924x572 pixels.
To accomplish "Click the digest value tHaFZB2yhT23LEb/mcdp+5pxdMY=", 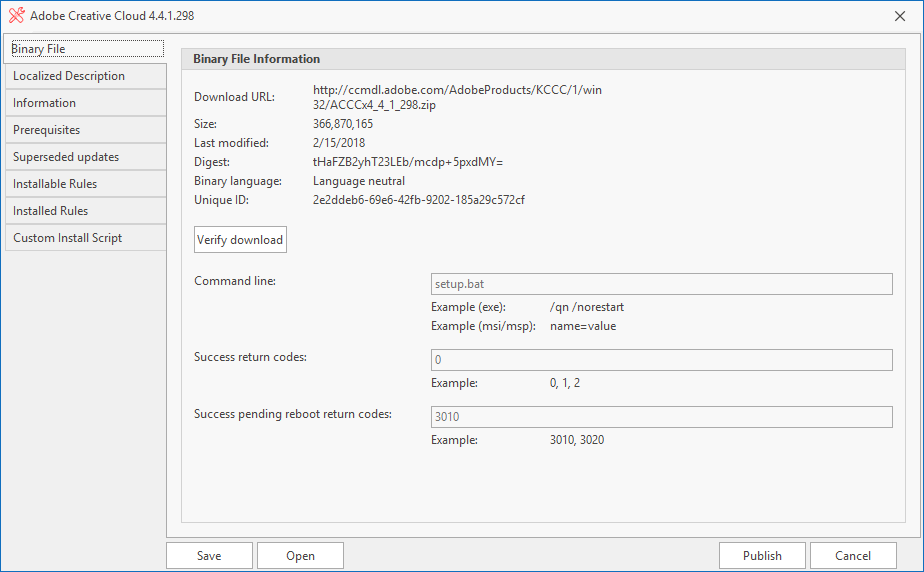I will point(408,162).
